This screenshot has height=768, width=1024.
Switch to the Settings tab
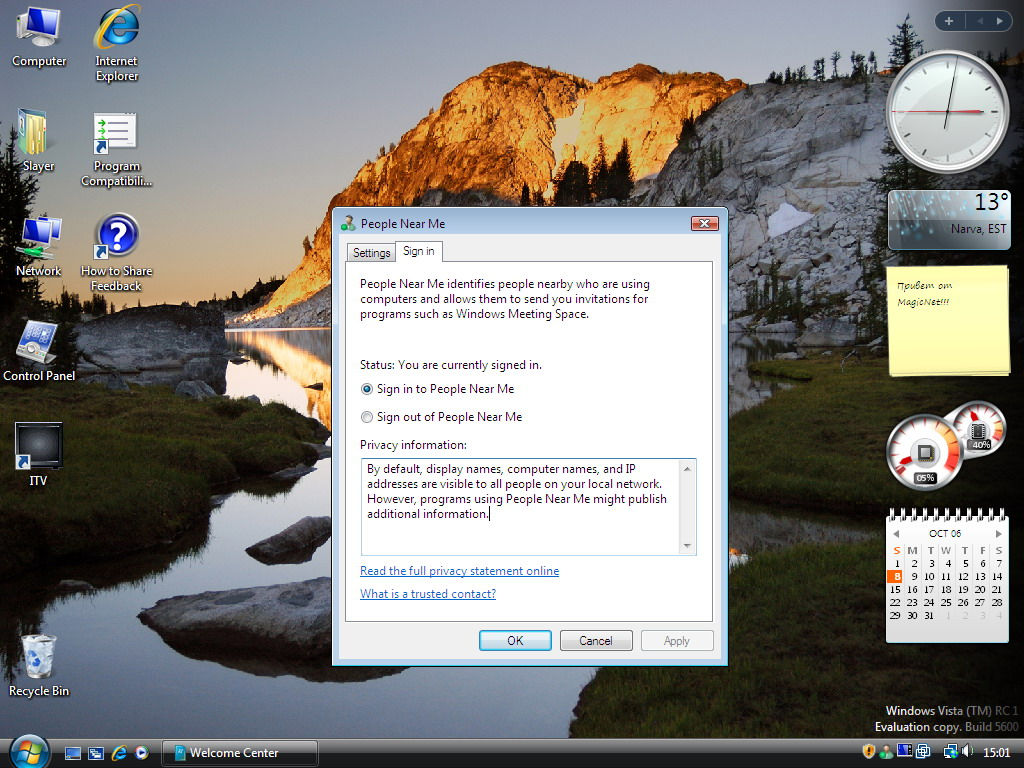coord(371,253)
